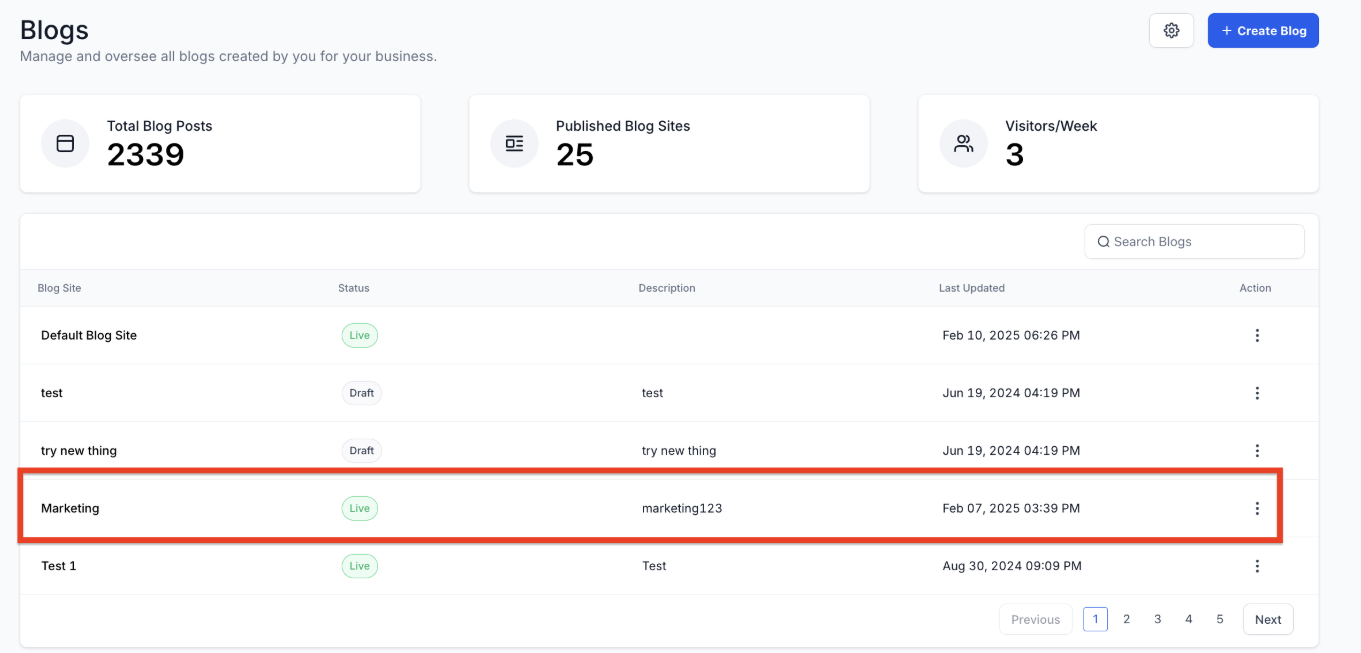The width and height of the screenshot is (1361, 653).
Task: Open three-dot menu for Test 1 blog
Action: (x=1257, y=566)
